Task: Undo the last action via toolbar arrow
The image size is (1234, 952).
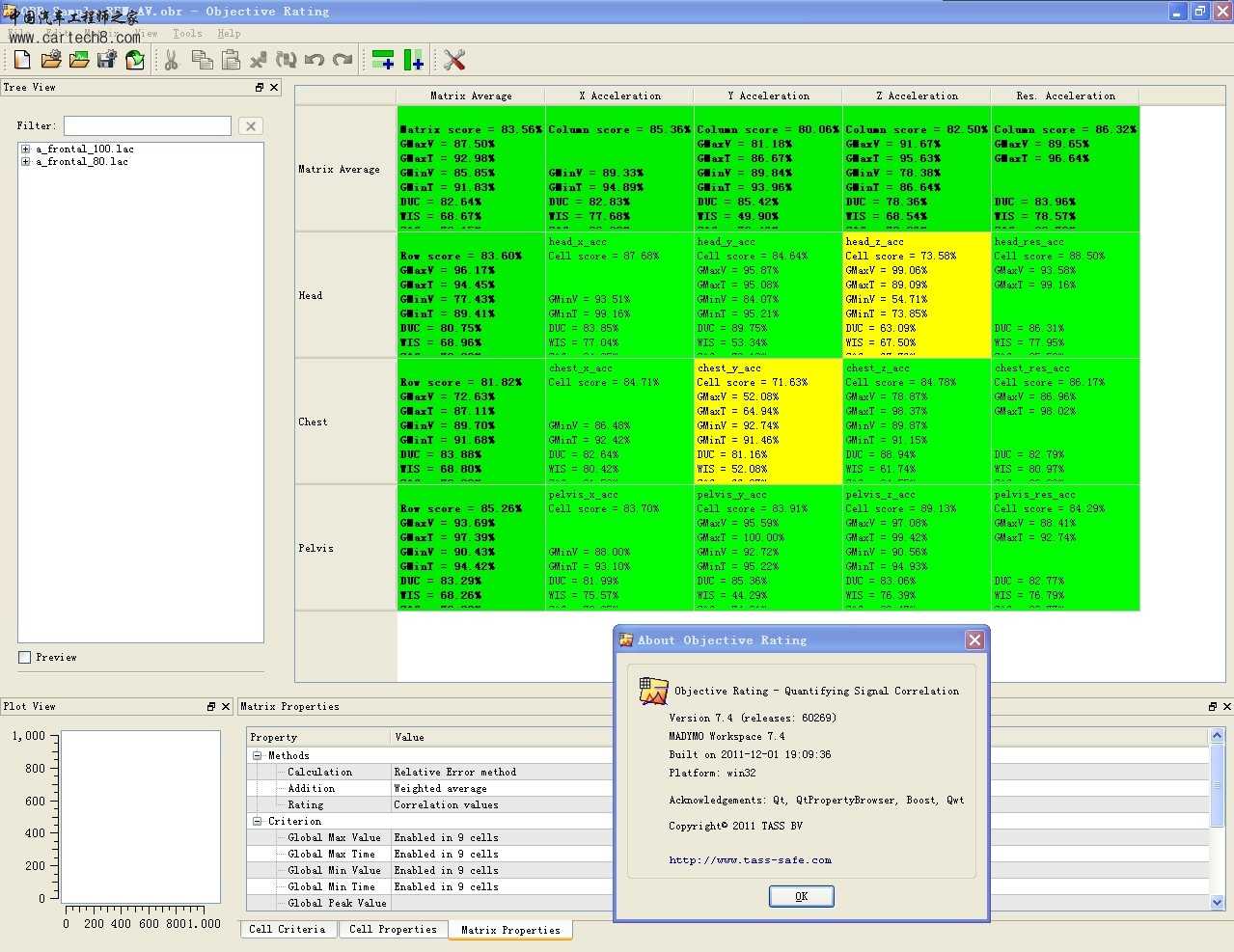Action: 315,60
